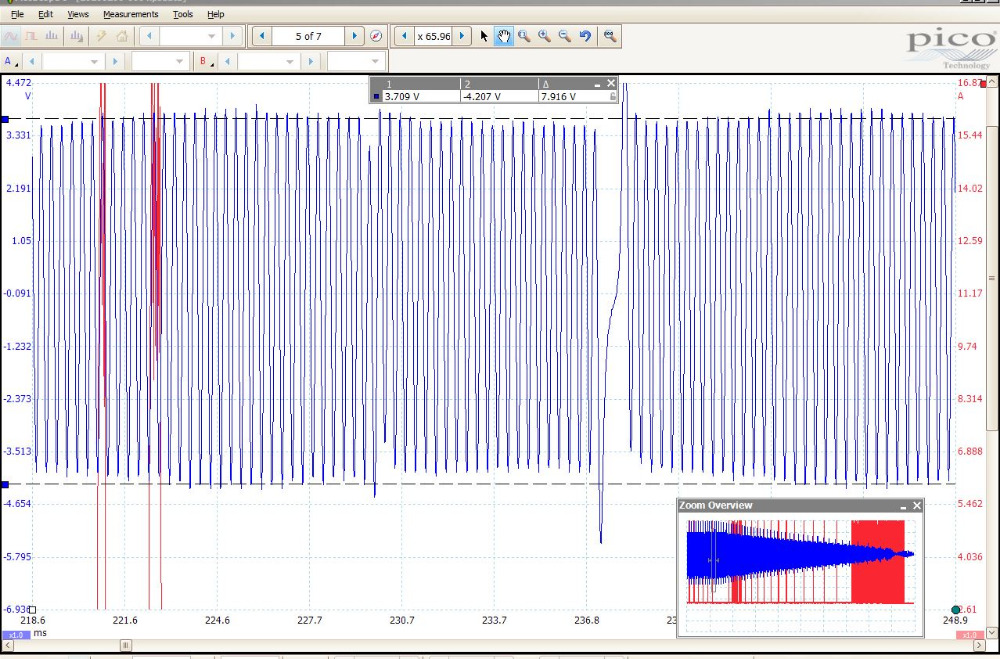The height and width of the screenshot is (659, 1000).
Task: Toggle Channel B options button
Action: [x=204, y=61]
